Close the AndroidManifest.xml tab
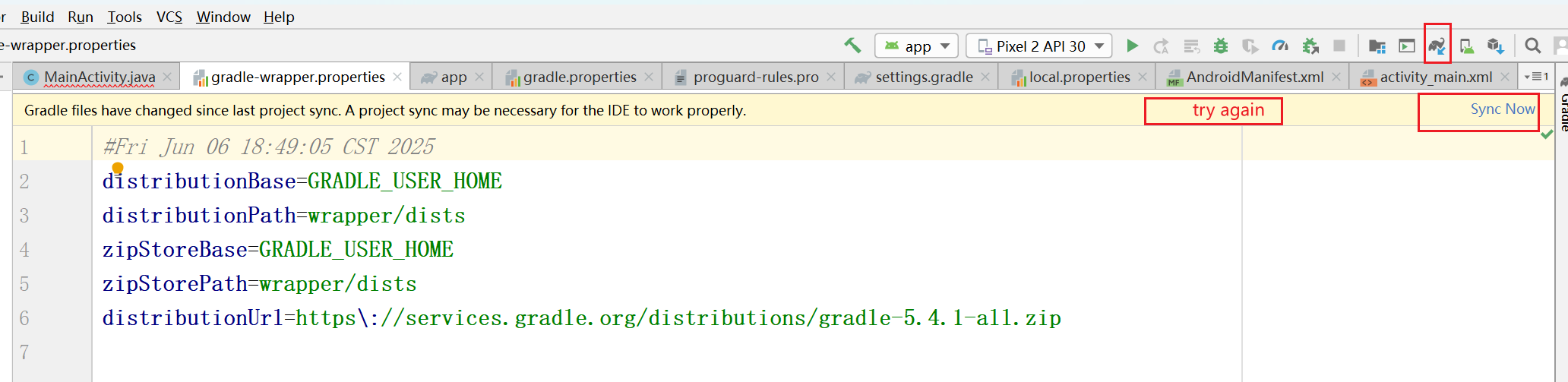 click(1336, 77)
